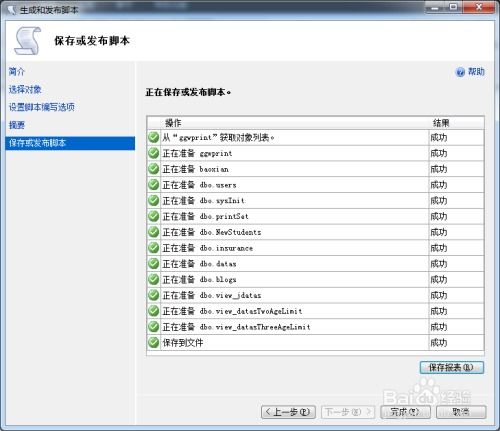Viewport: 500px width, 431px height.
Task: Click the help icon beside 帮助
Action: click(x=460, y=72)
